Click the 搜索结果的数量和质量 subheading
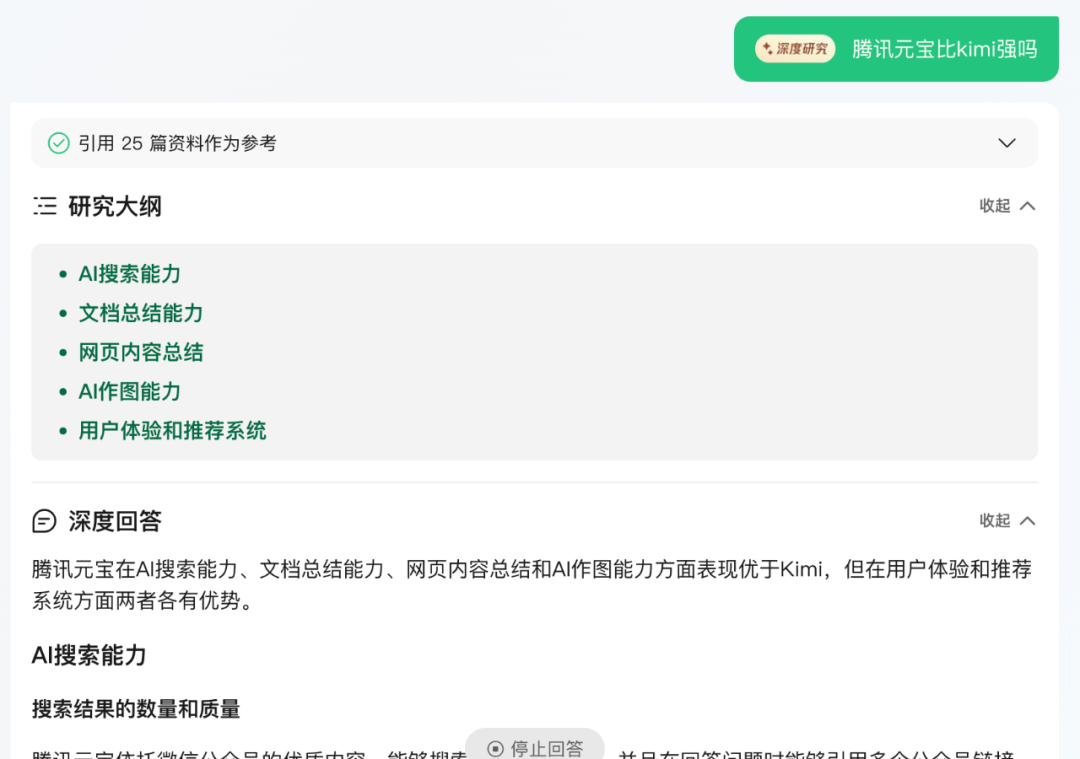1080x759 pixels. (x=136, y=709)
